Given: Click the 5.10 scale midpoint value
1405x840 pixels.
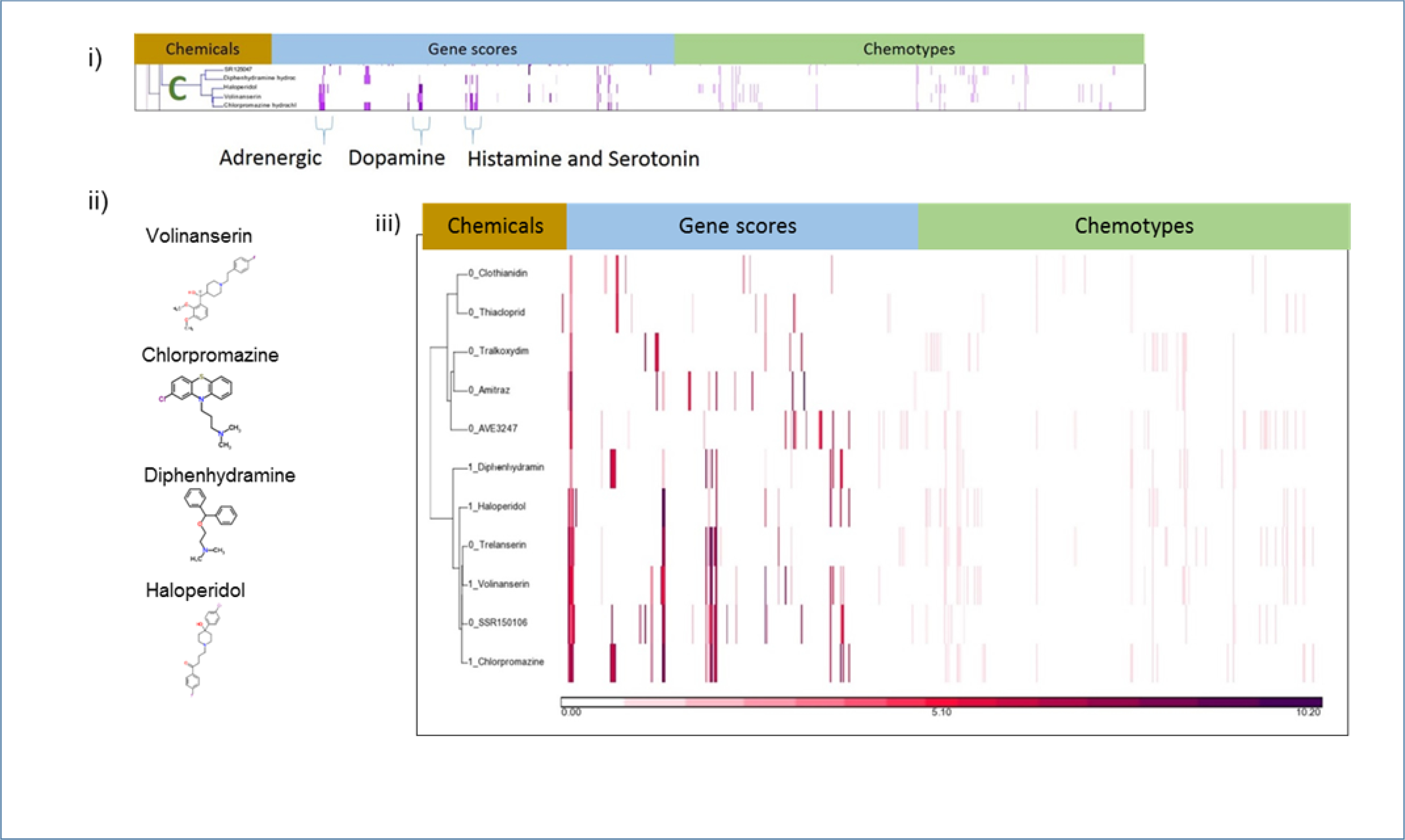Looking at the screenshot, I should pyautogui.click(x=941, y=713).
